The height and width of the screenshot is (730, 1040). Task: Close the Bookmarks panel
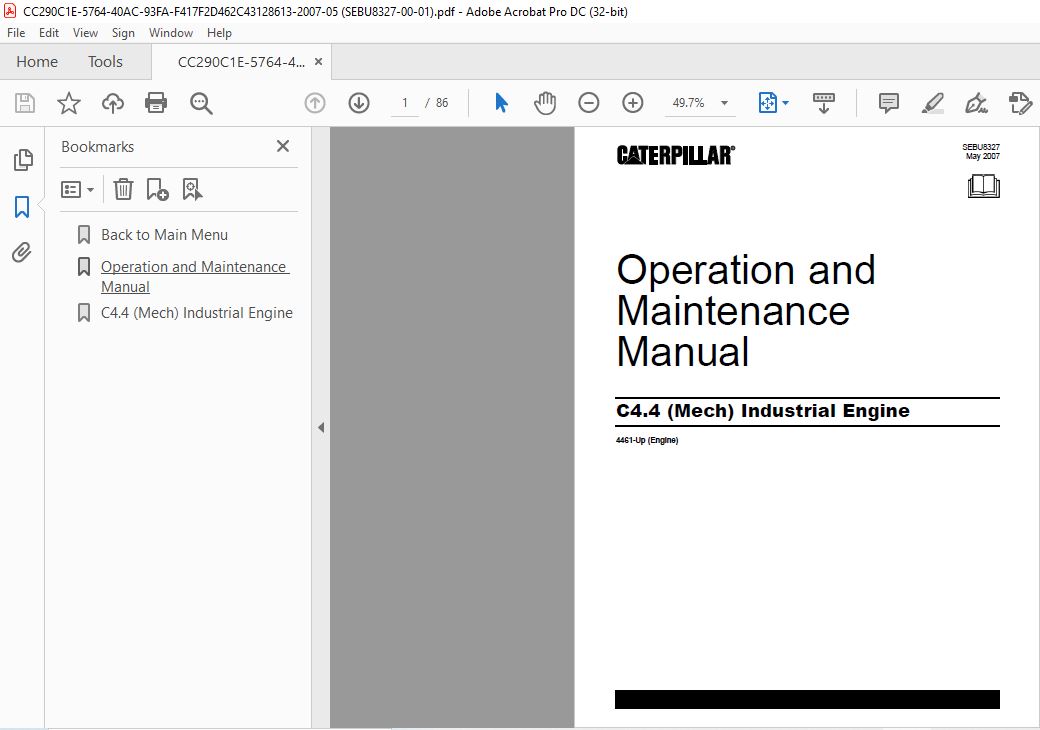[283, 146]
